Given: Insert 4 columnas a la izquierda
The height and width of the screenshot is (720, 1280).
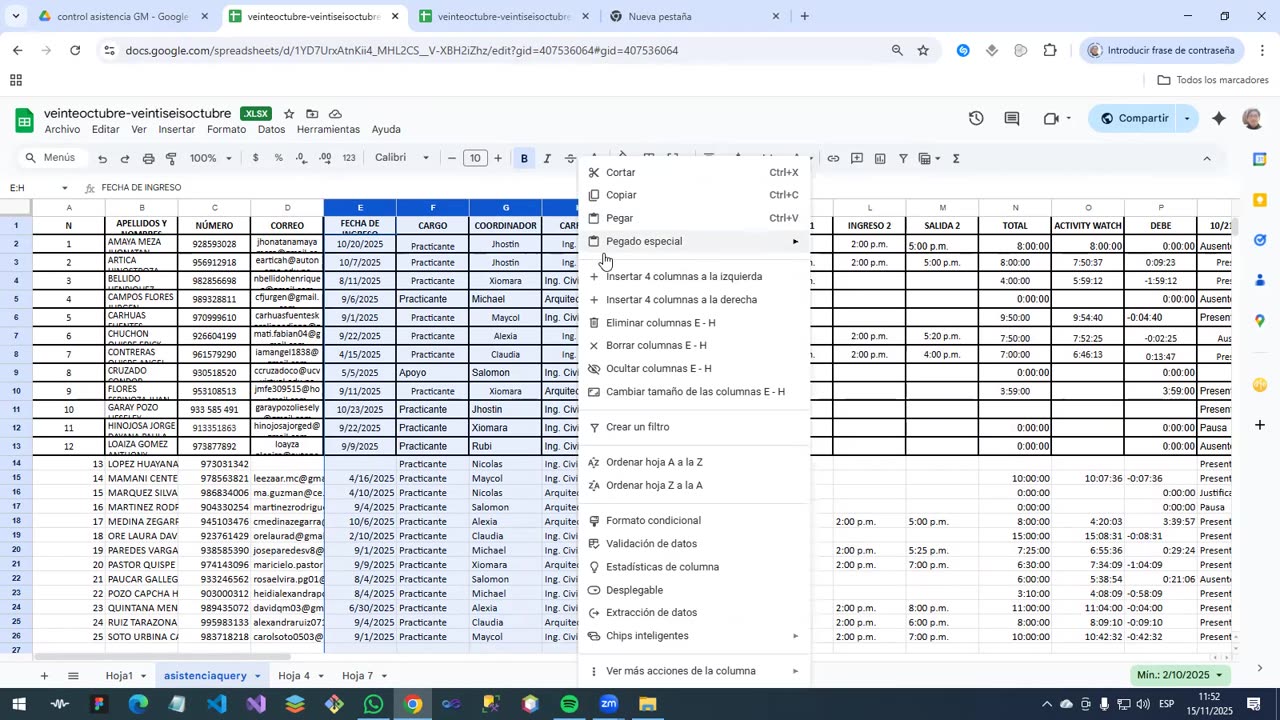Looking at the screenshot, I should click(695, 277).
